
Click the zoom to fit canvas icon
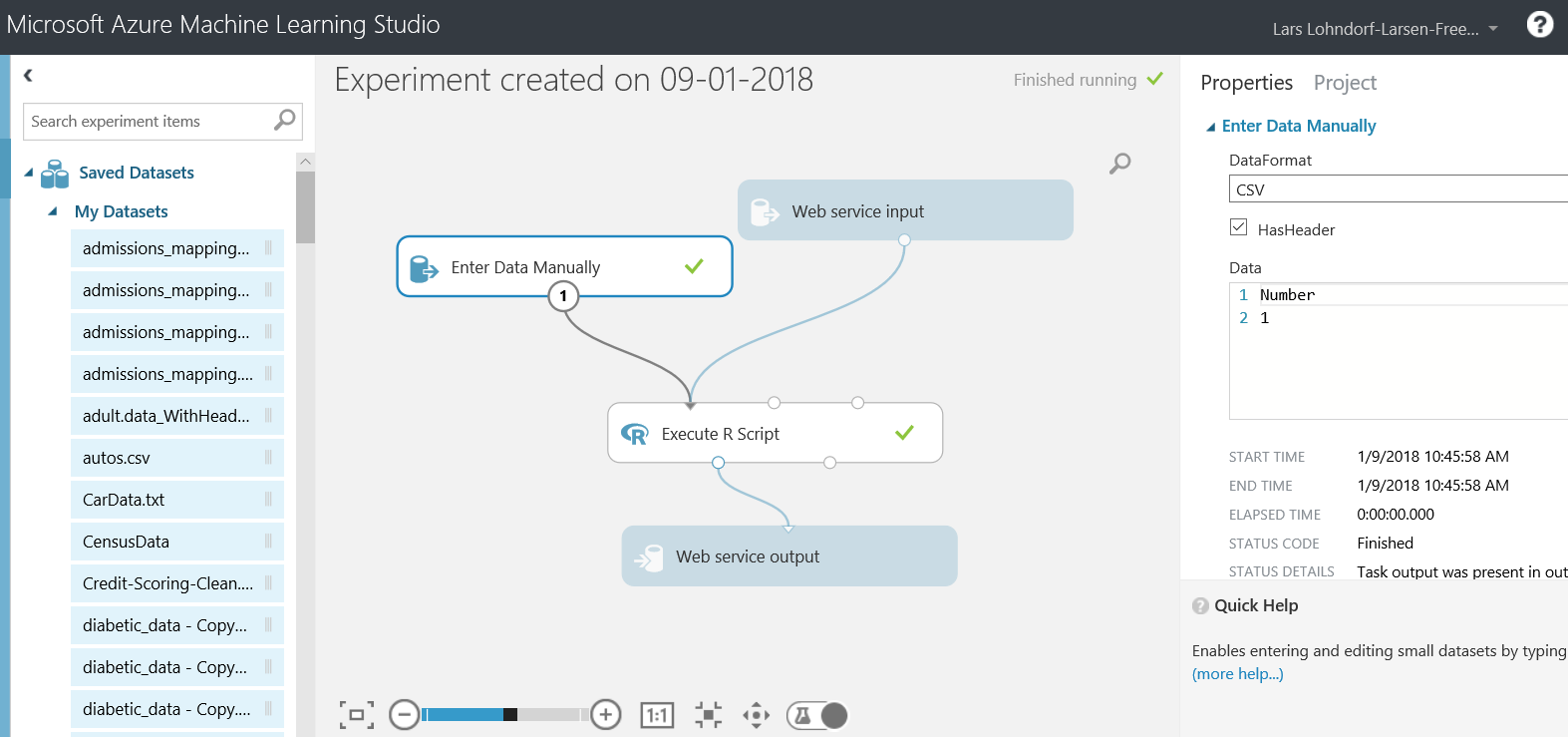357,715
